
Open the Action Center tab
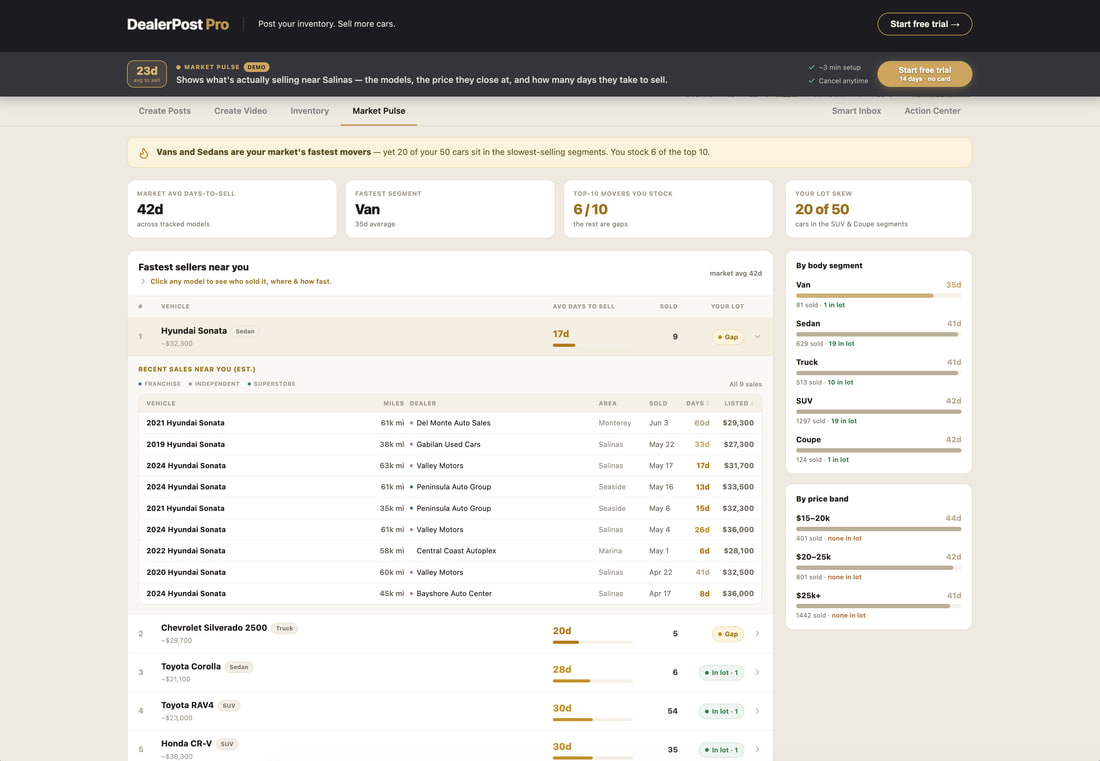932,111
